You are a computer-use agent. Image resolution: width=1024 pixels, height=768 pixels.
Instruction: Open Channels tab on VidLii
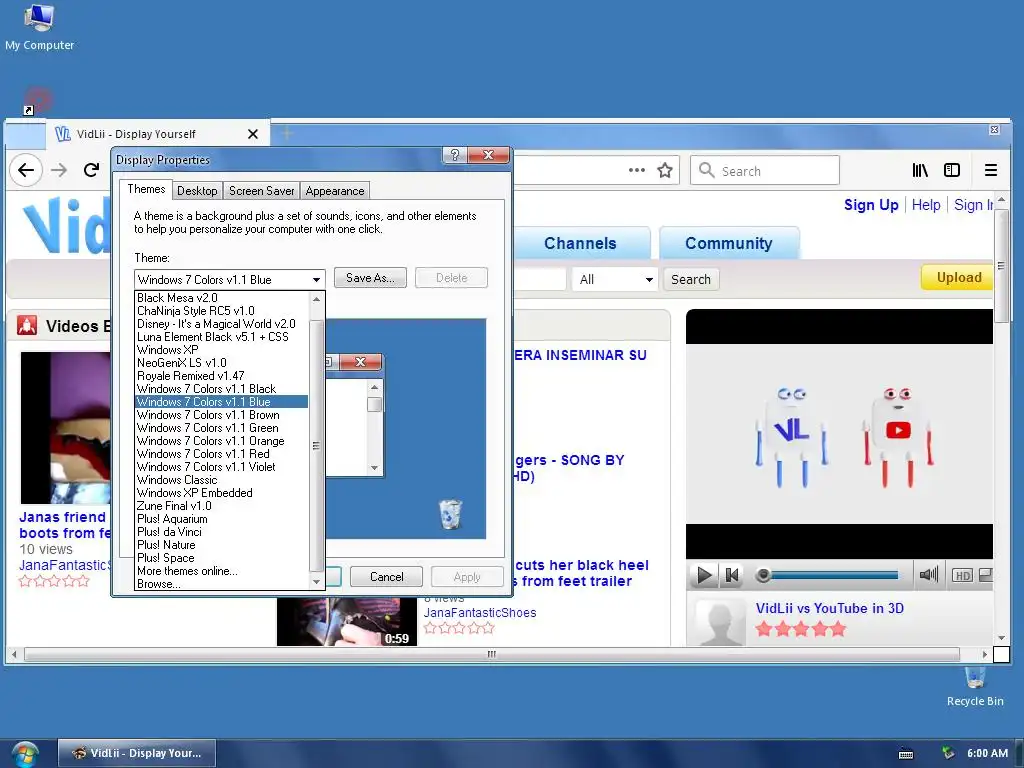pyautogui.click(x=580, y=244)
